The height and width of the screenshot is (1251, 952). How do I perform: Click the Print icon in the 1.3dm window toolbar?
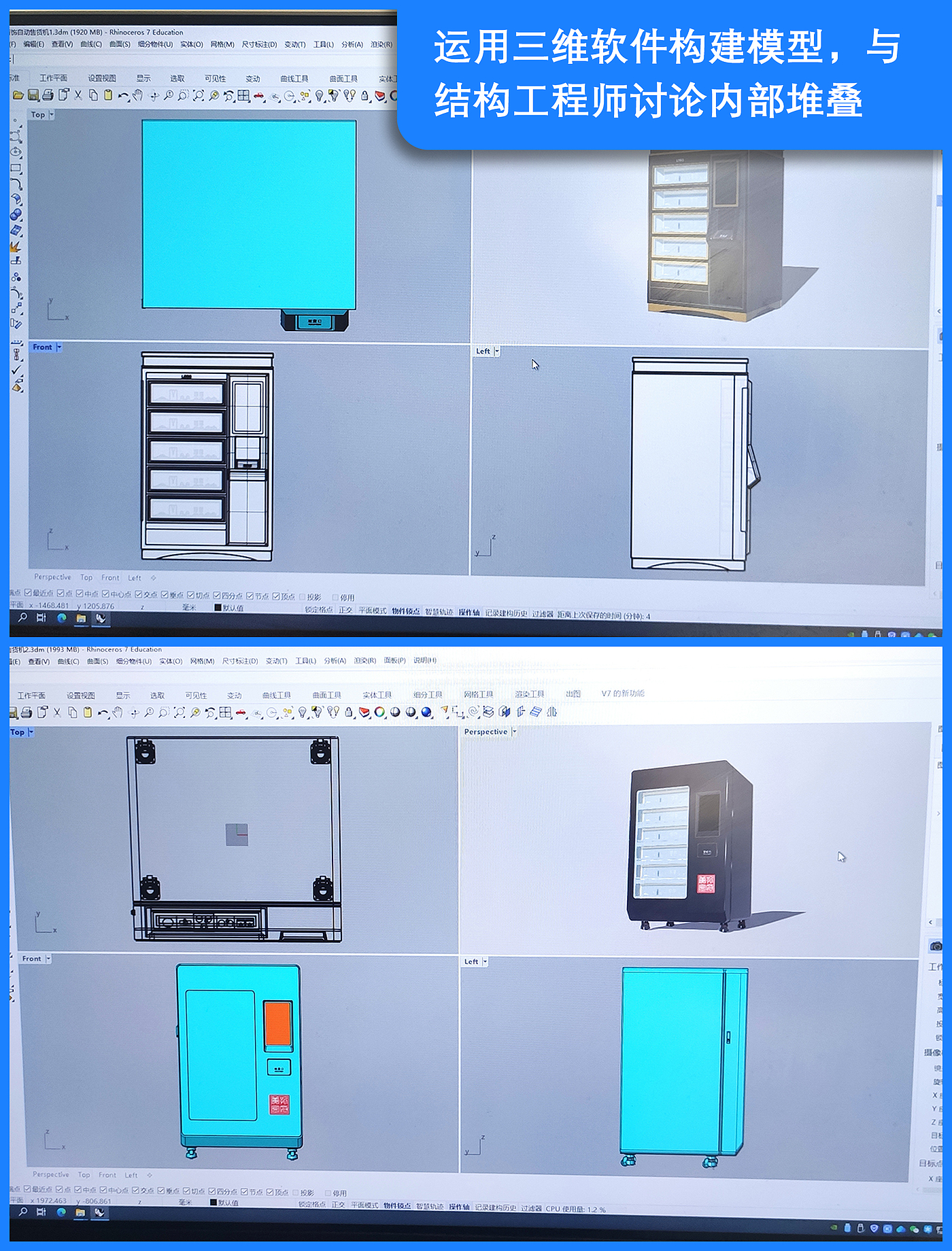click(x=48, y=95)
